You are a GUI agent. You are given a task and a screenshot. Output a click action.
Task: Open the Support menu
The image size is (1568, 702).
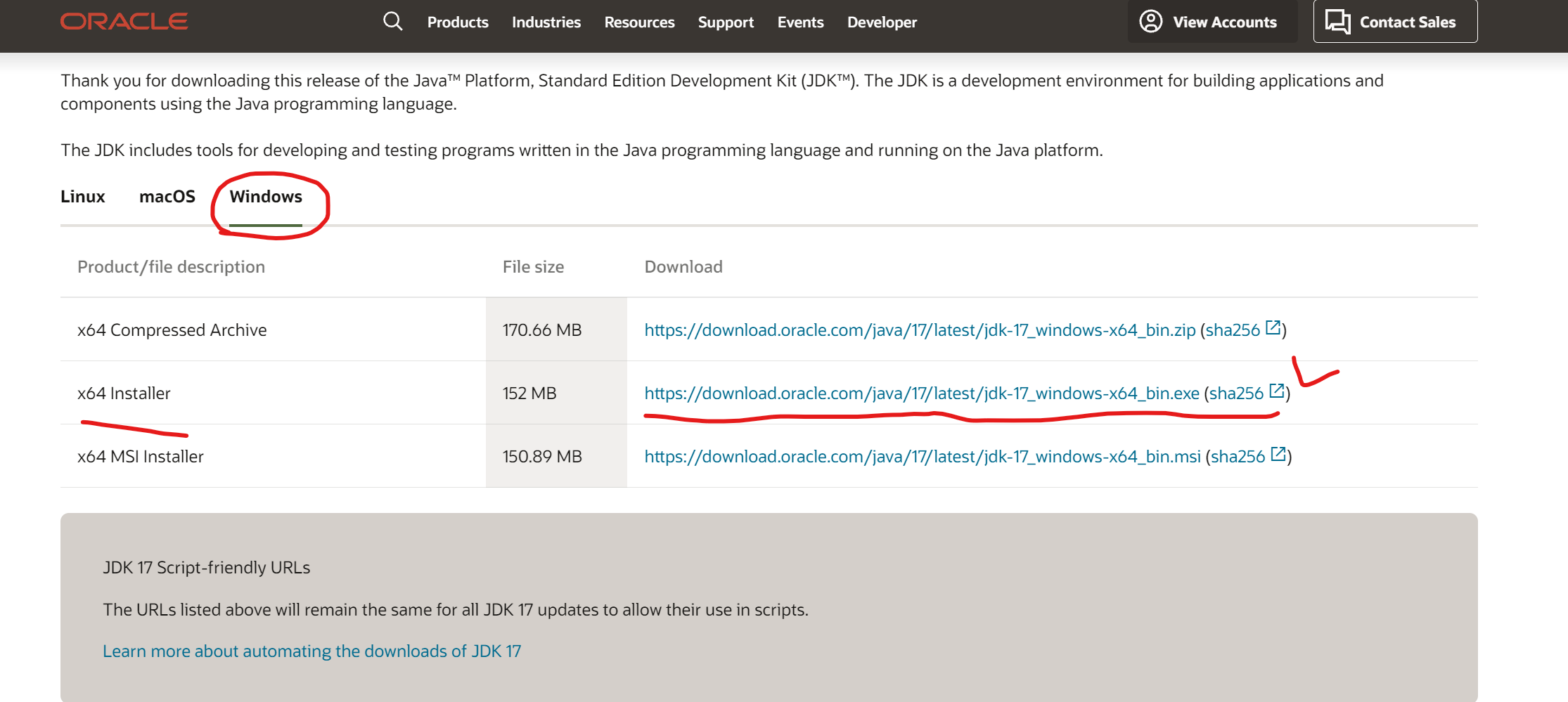coord(726,22)
